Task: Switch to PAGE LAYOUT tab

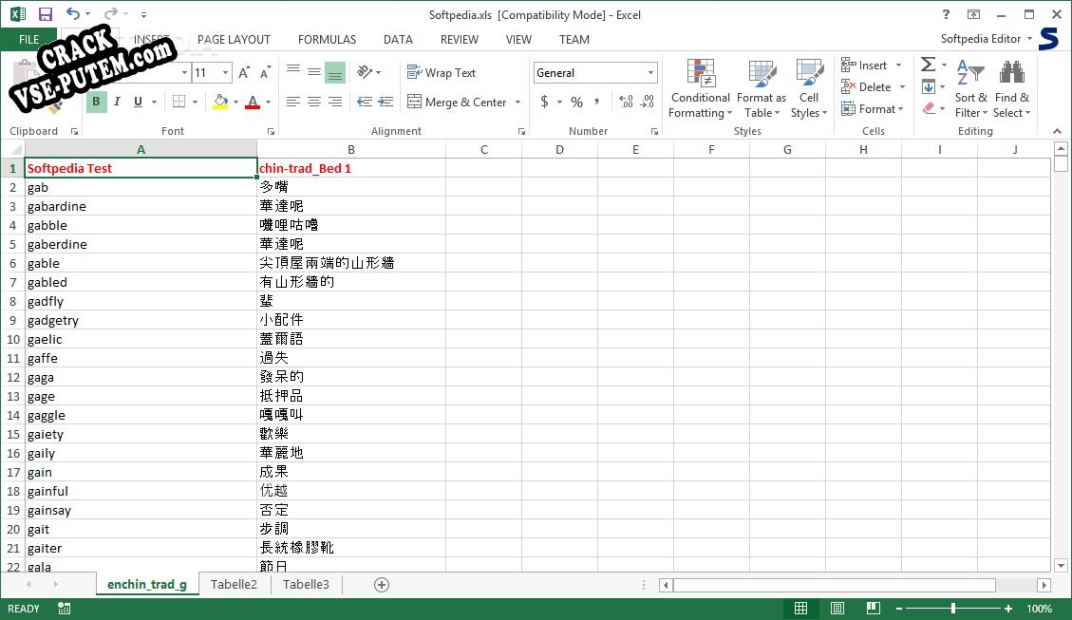Action: point(234,40)
